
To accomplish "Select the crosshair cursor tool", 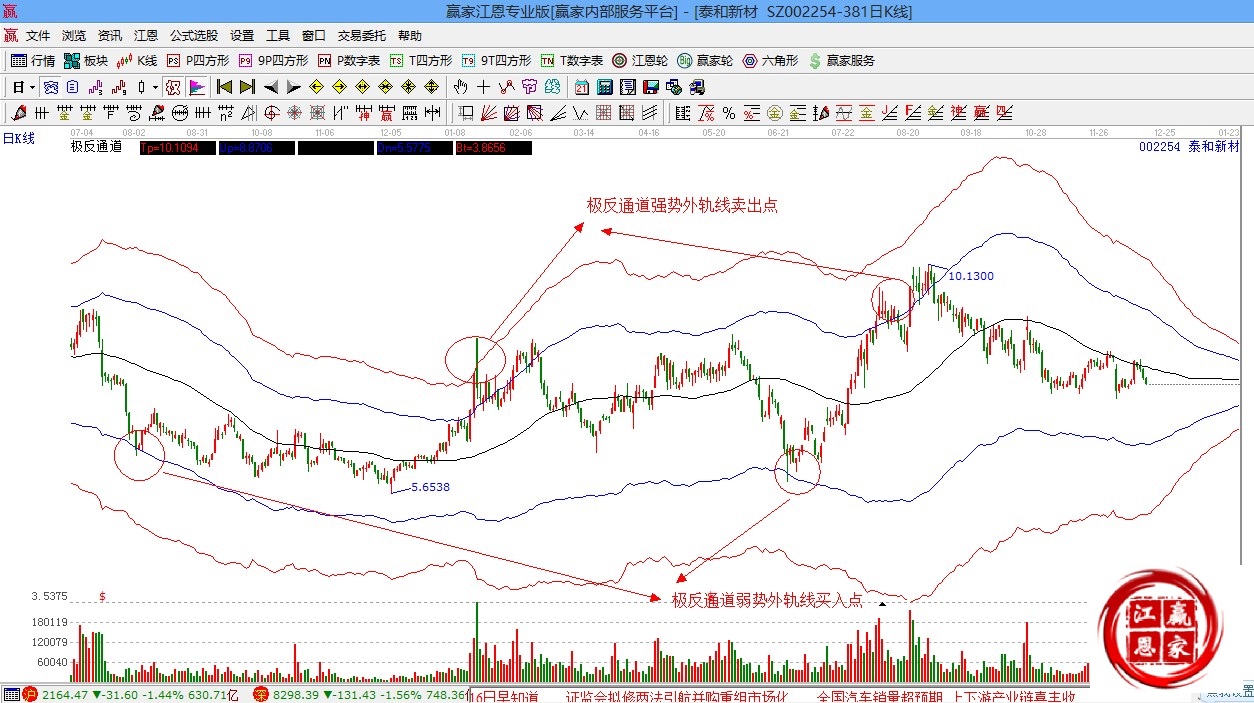I will pos(484,87).
